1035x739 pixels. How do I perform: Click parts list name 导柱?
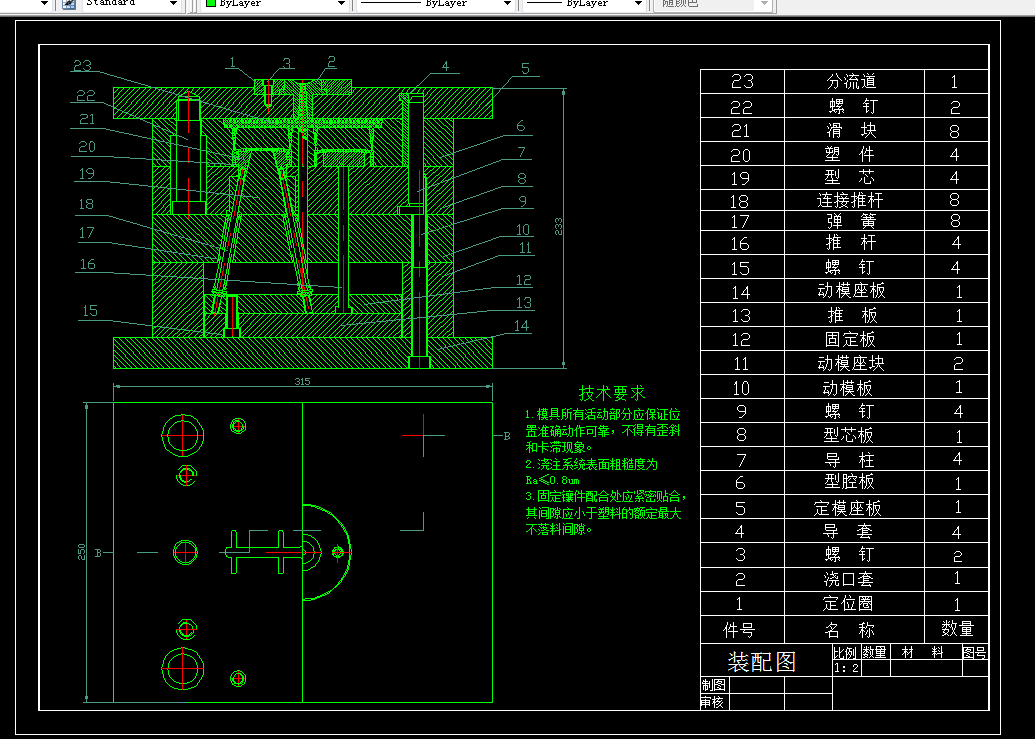click(x=850, y=459)
